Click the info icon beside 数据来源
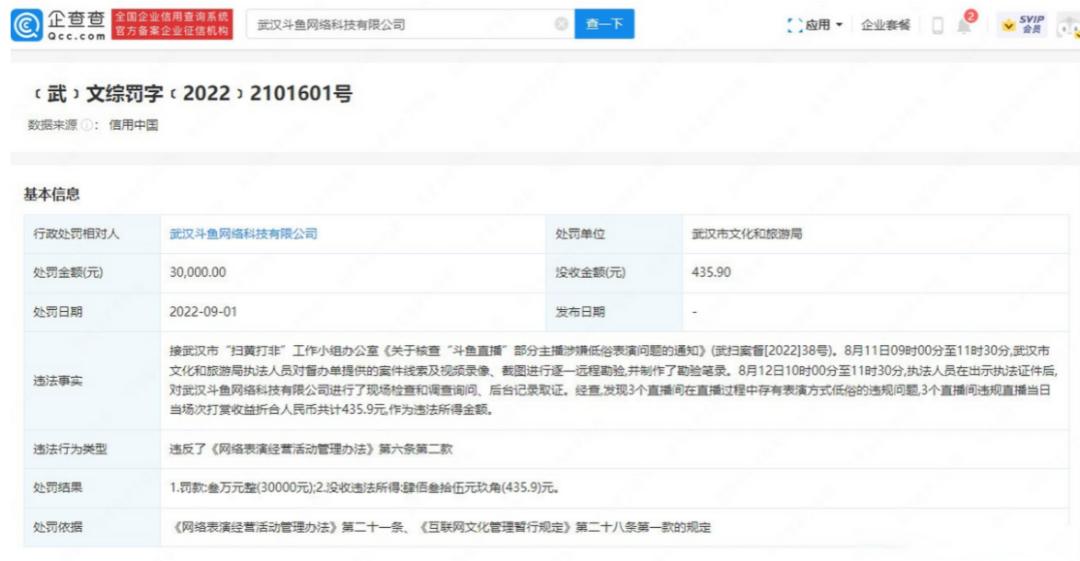The width and height of the screenshot is (1080, 561). click(x=87, y=125)
